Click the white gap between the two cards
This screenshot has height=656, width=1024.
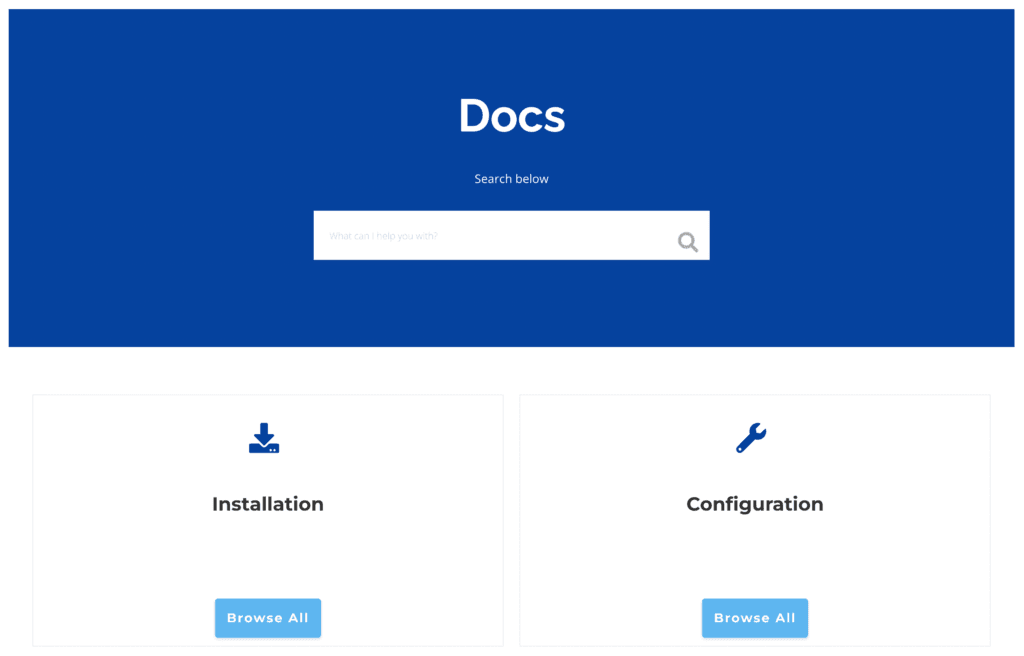(511, 520)
